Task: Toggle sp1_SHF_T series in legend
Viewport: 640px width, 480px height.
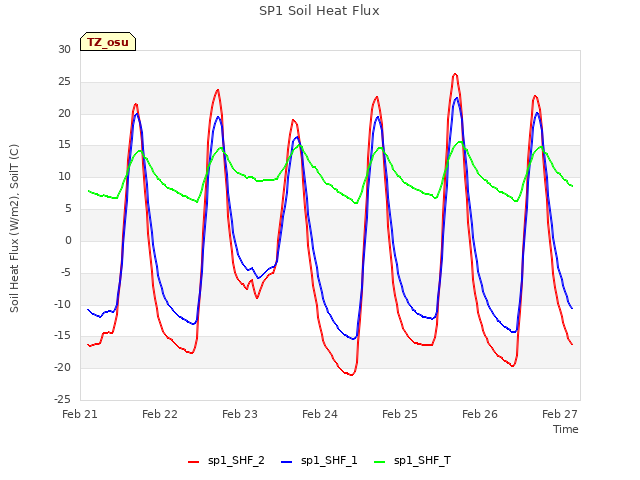Action: pyautogui.click(x=412, y=460)
